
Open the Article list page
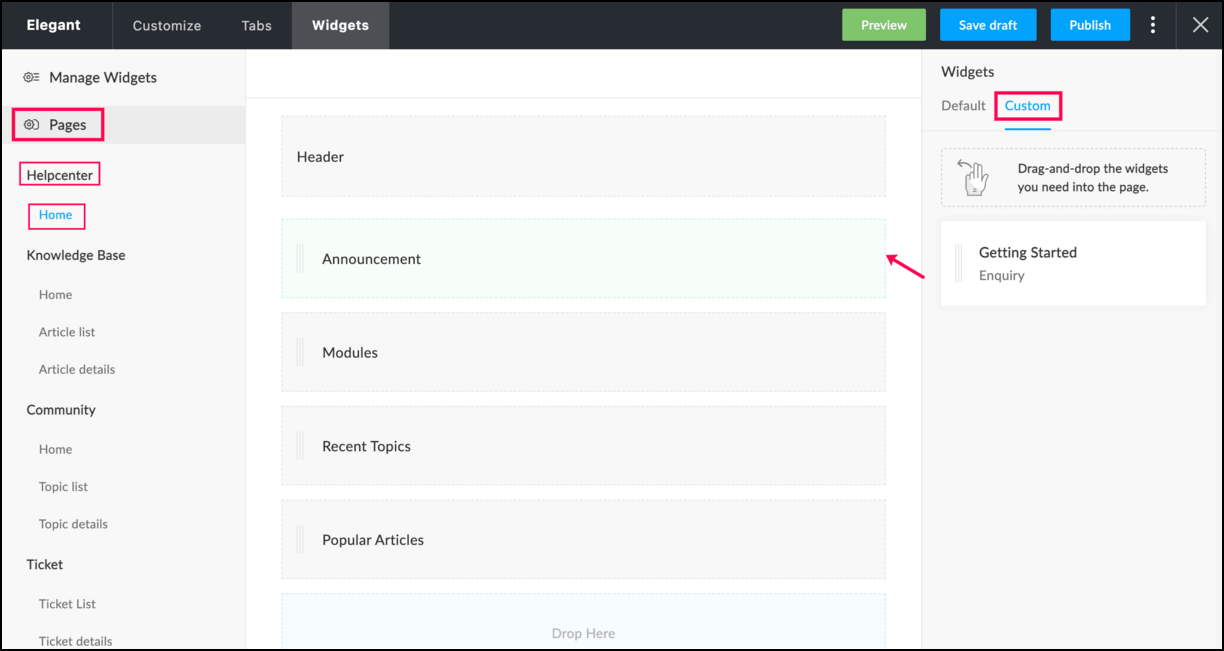coord(67,332)
